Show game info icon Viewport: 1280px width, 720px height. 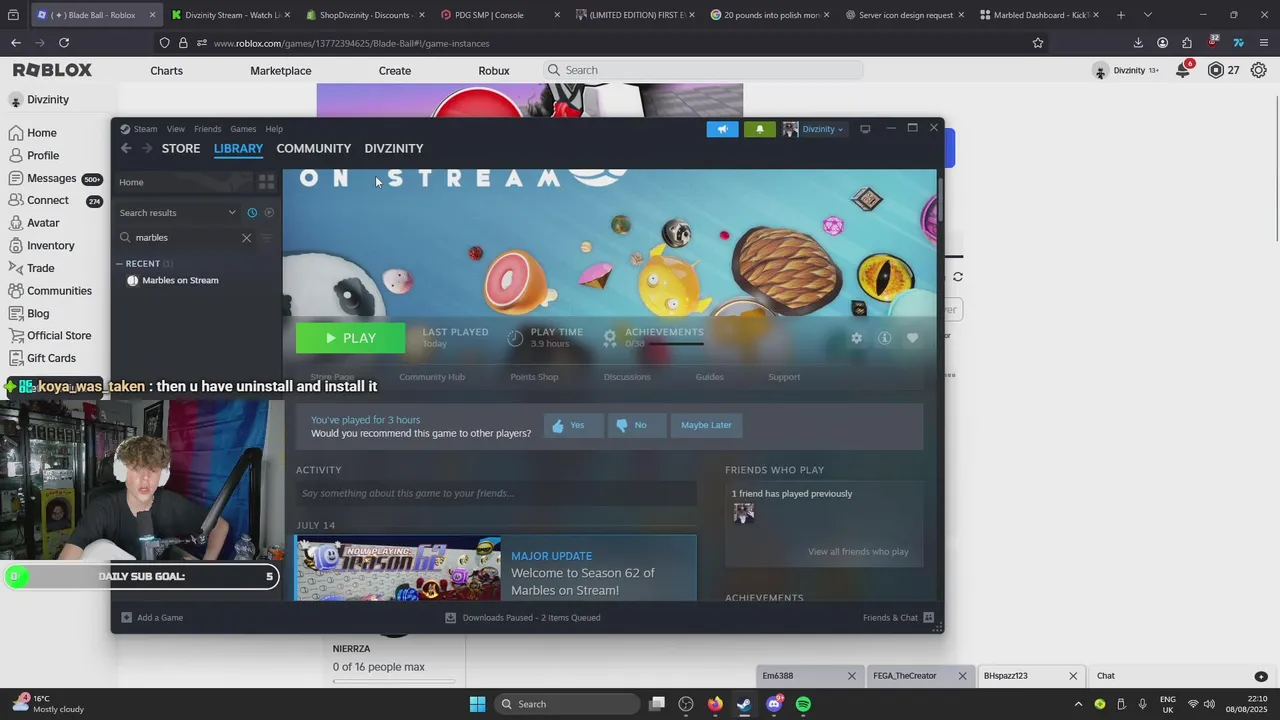[x=884, y=338]
